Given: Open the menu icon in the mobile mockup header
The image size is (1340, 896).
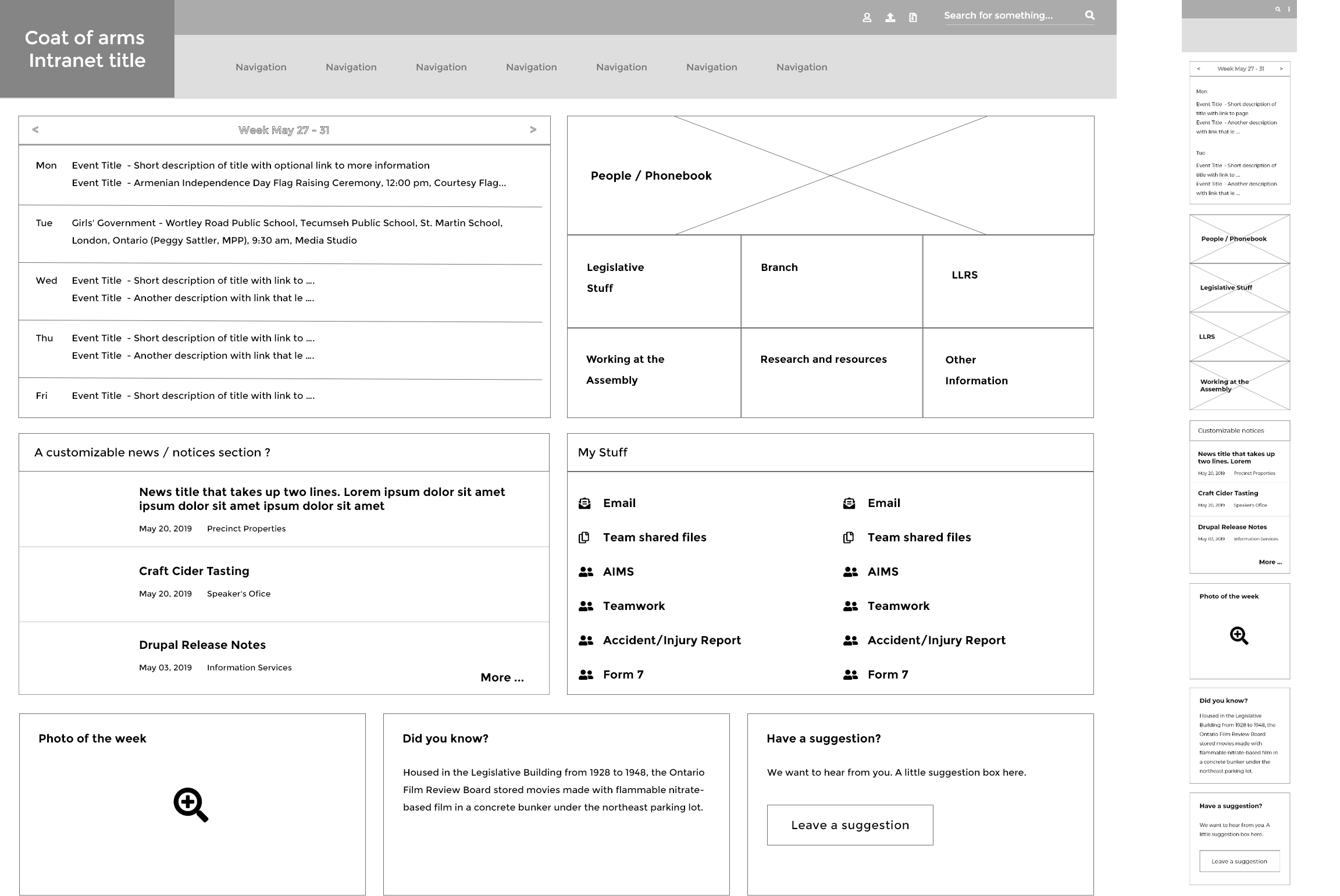Looking at the screenshot, I should 1289,9.
